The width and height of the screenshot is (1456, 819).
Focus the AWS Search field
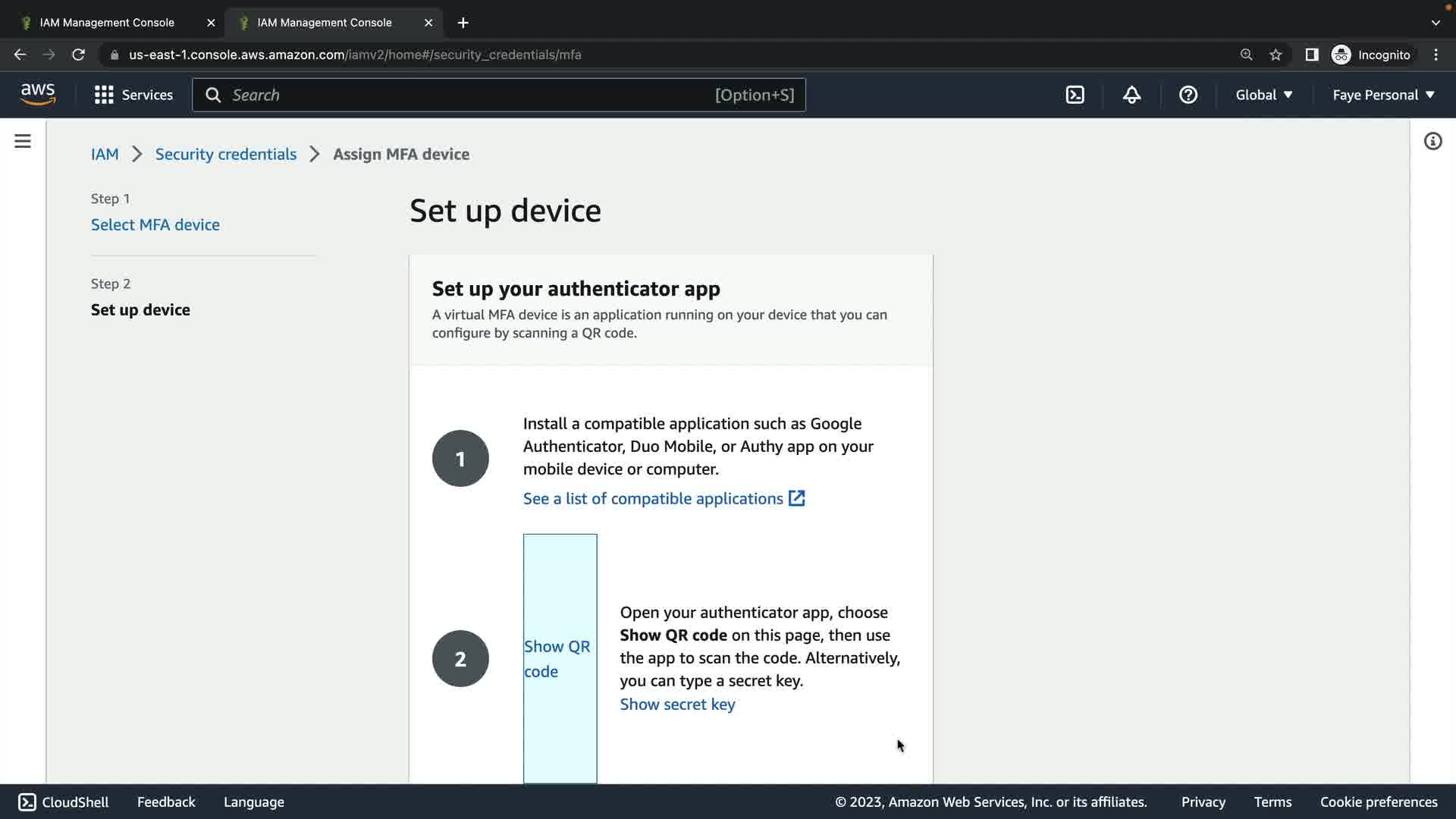(470, 95)
